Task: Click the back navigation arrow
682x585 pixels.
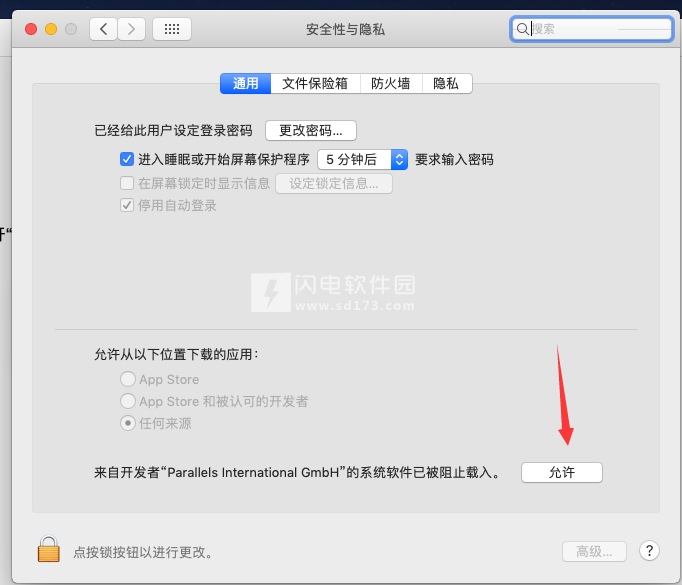Action: (x=103, y=29)
